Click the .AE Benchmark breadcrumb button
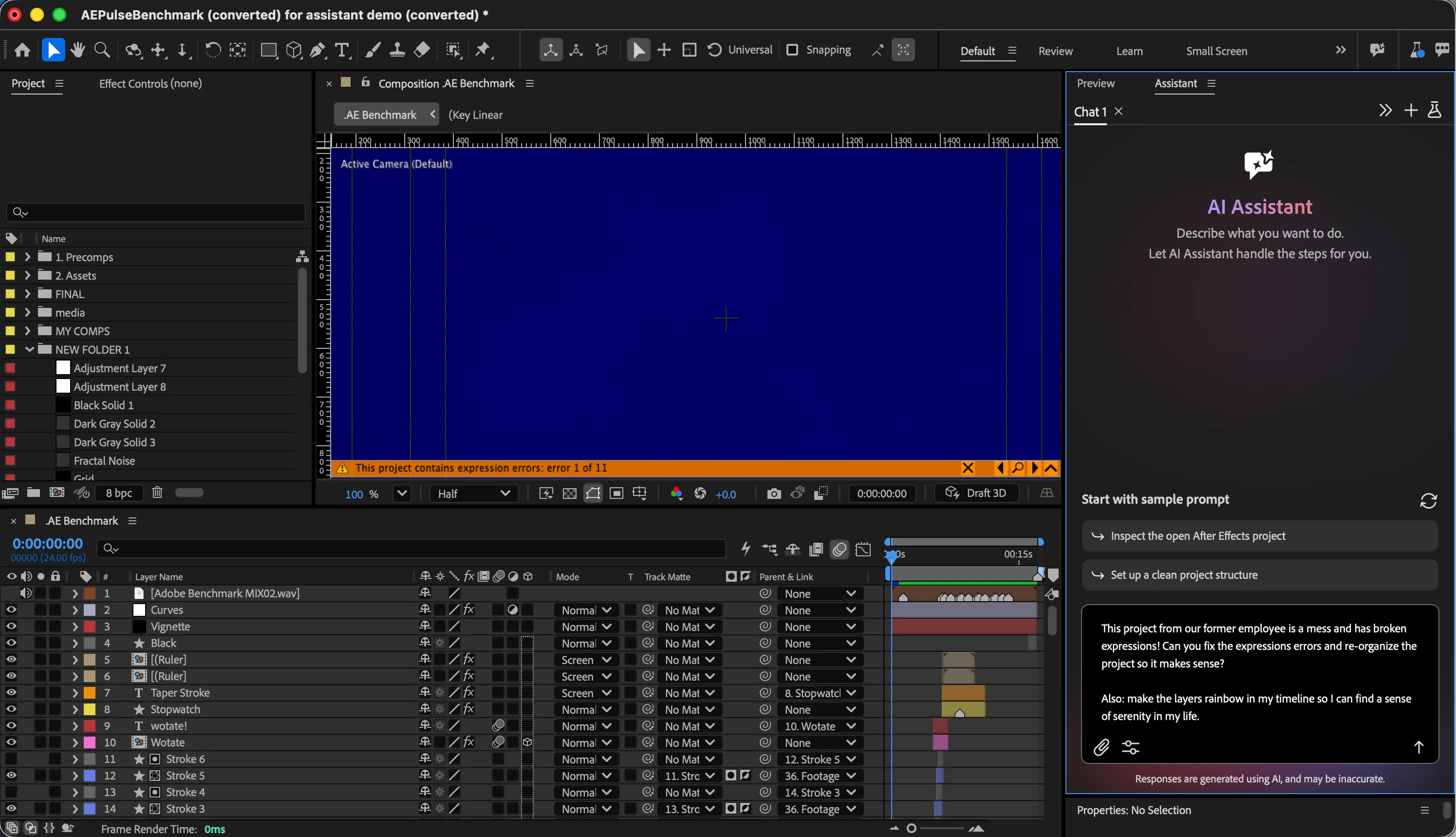Viewport: 1456px width, 837px height. point(386,114)
